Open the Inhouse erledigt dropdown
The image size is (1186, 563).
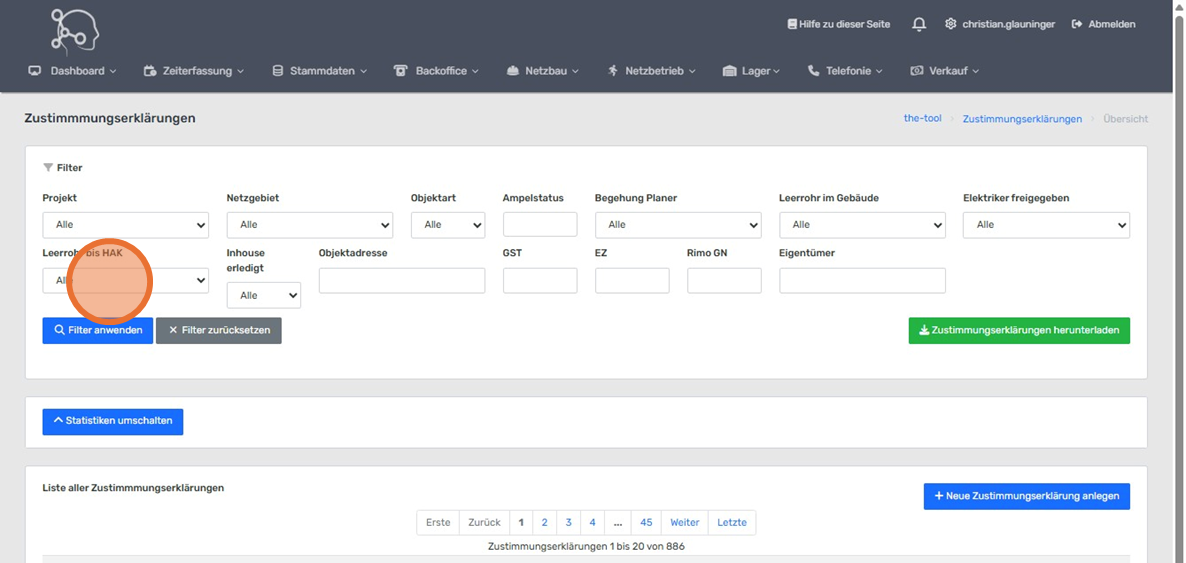(x=263, y=295)
